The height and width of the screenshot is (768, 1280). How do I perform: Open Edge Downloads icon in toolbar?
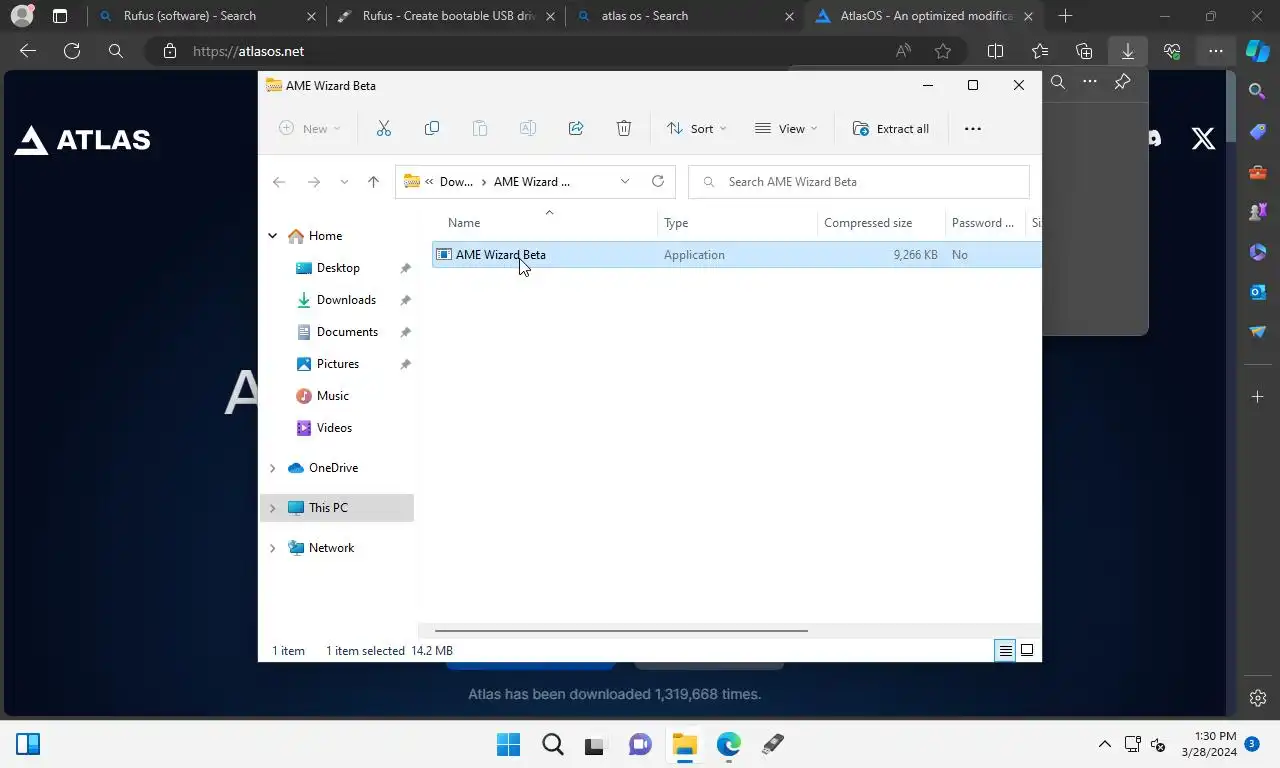pyautogui.click(x=1128, y=51)
